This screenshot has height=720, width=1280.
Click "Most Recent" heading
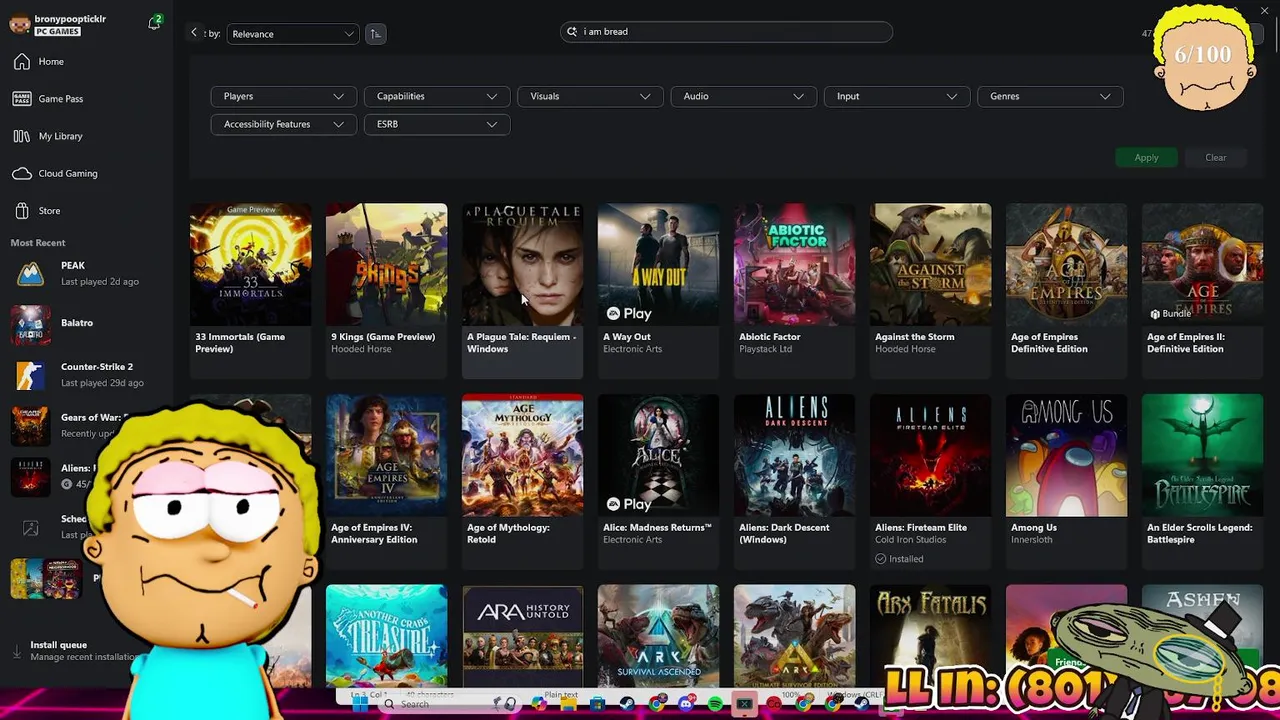(38, 243)
